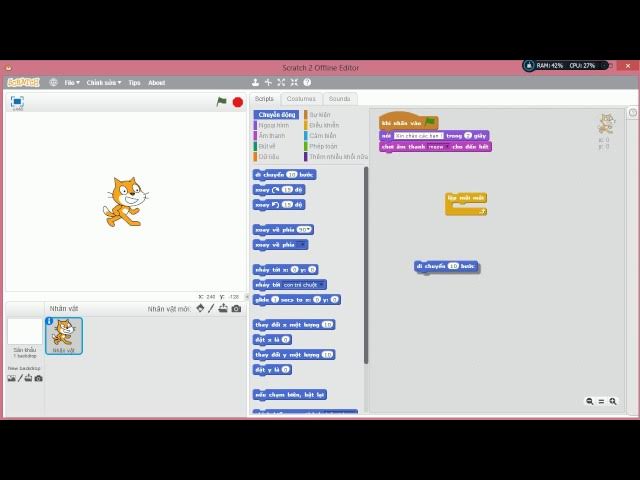Click the text field in nói block
640x480 pixels.
[x=418, y=135]
